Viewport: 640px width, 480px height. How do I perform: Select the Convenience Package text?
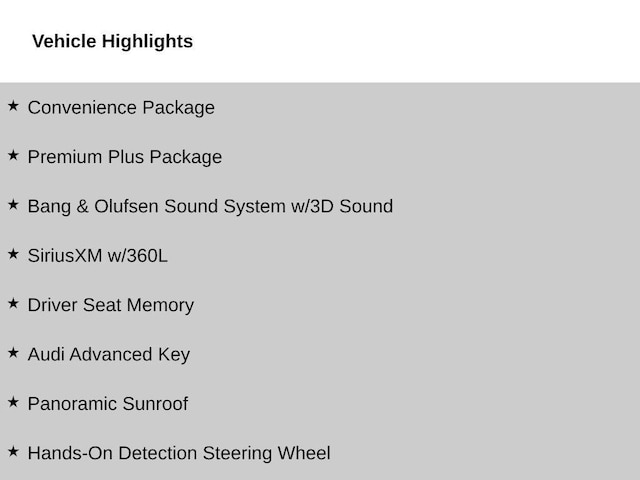click(121, 108)
